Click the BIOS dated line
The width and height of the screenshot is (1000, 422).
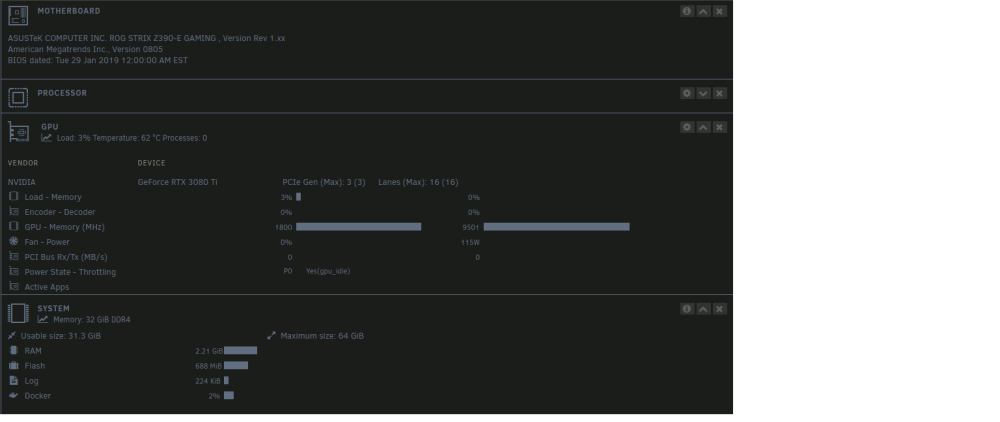pyautogui.click(x=98, y=61)
